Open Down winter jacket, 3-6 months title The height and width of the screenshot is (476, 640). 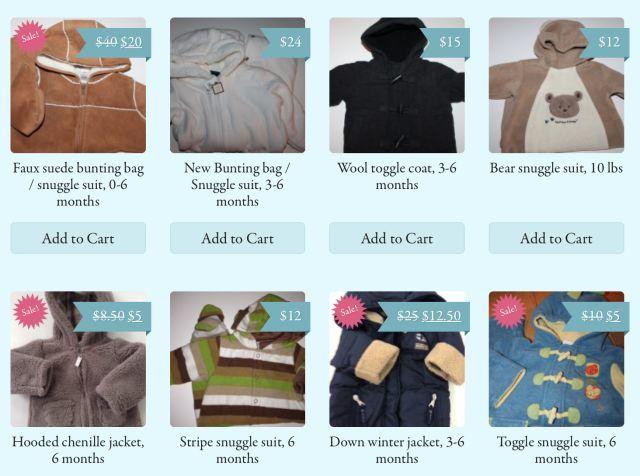coord(397,450)
